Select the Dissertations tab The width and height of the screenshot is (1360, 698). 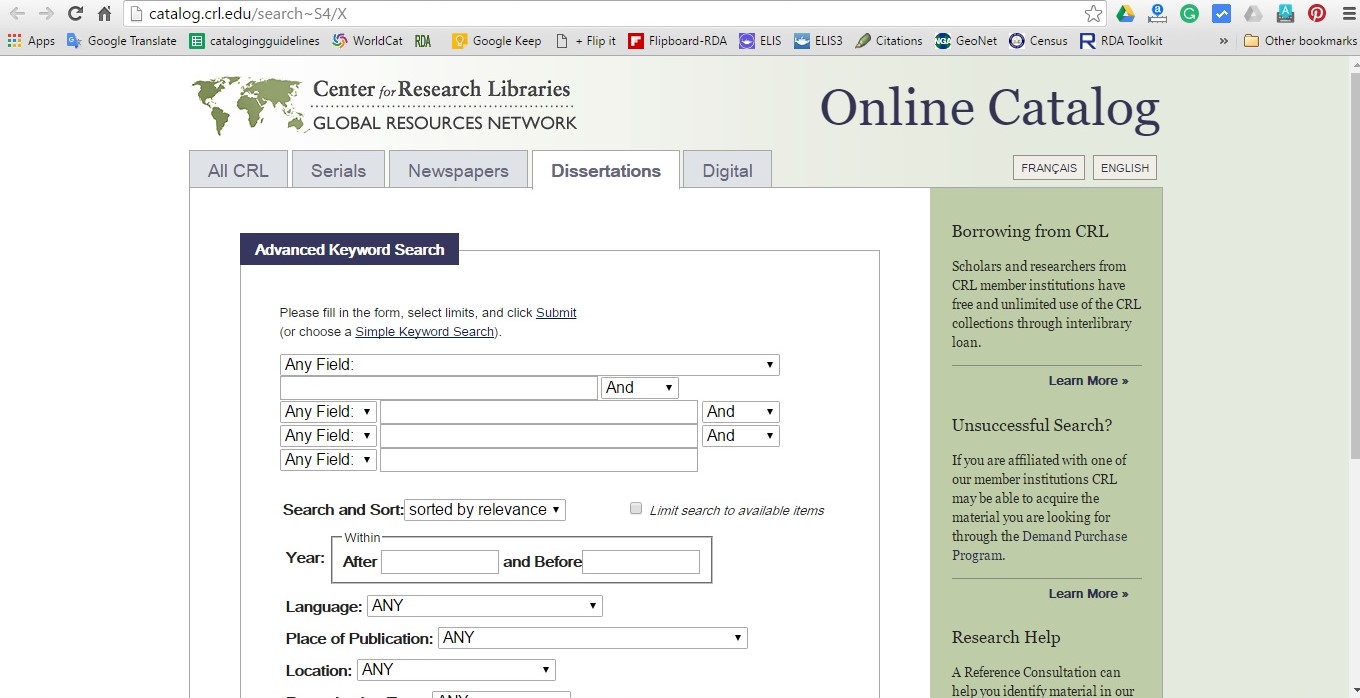[606, 170]
